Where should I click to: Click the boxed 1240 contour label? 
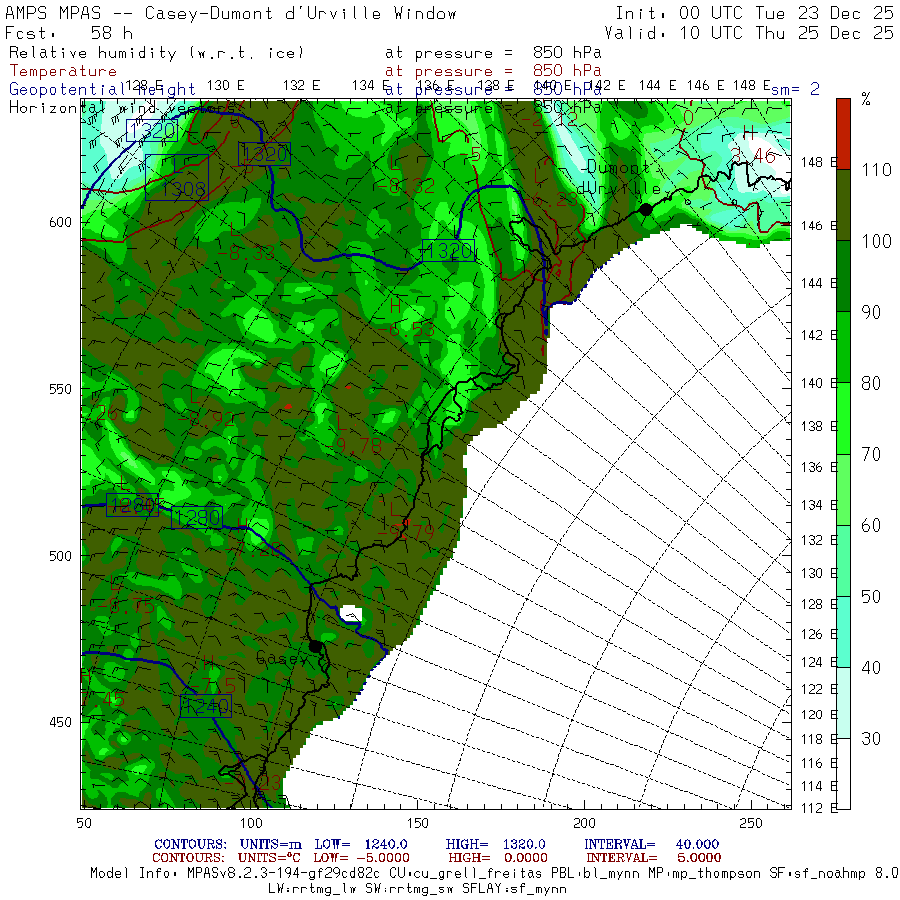pos(205,706)
